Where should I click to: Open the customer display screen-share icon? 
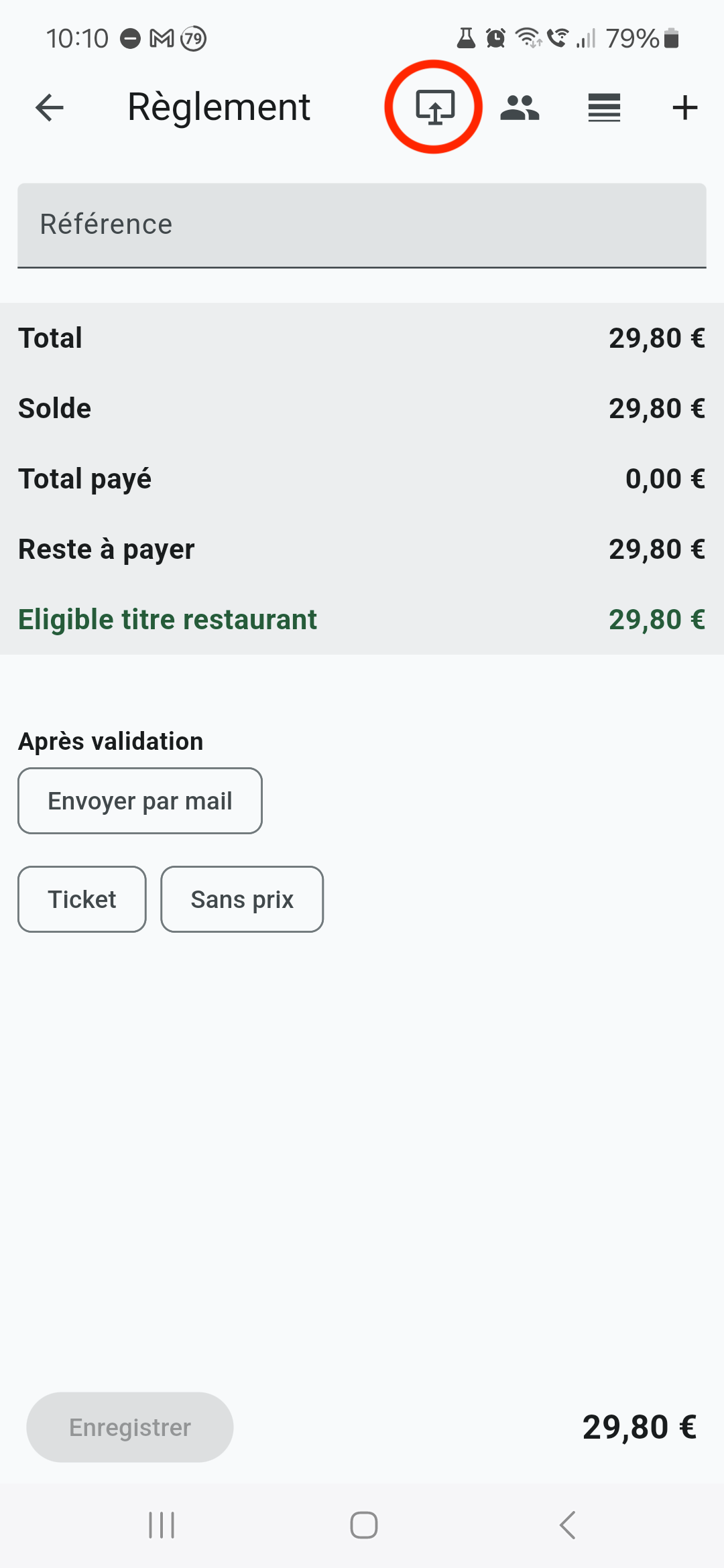coord(434,107)
